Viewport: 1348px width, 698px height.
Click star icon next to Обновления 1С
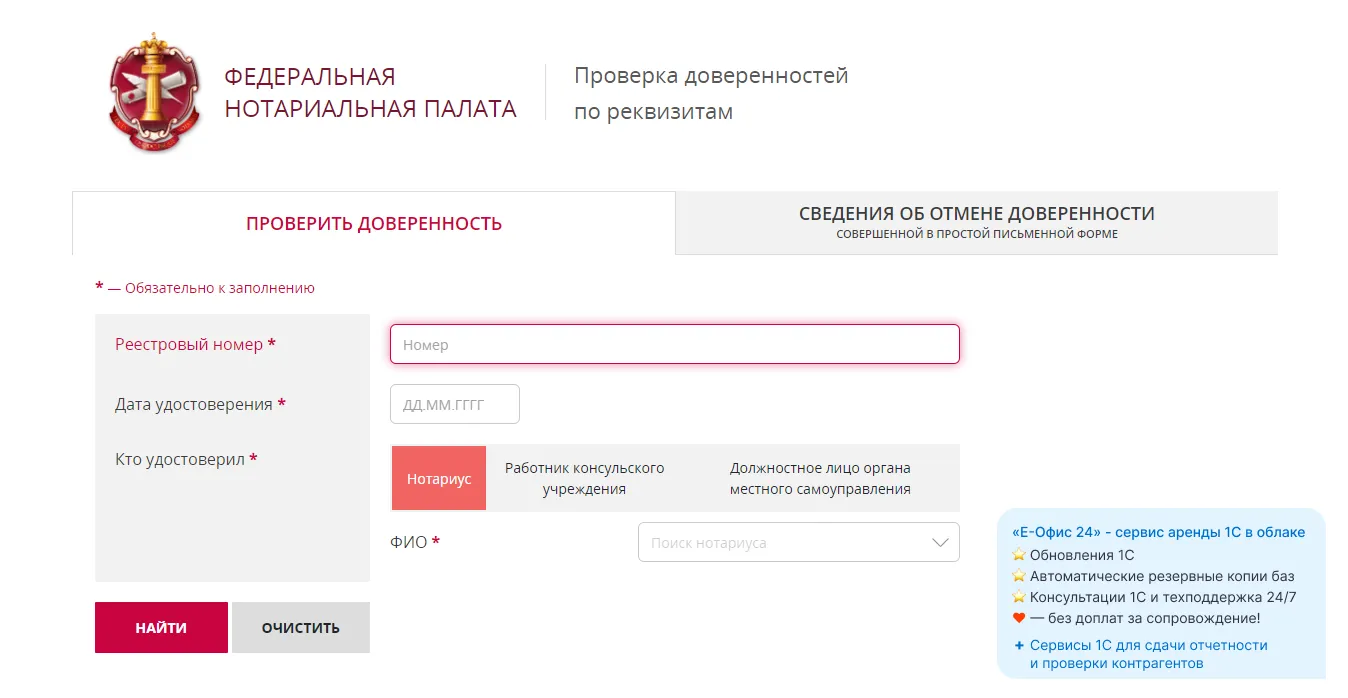click(1019, 555)
